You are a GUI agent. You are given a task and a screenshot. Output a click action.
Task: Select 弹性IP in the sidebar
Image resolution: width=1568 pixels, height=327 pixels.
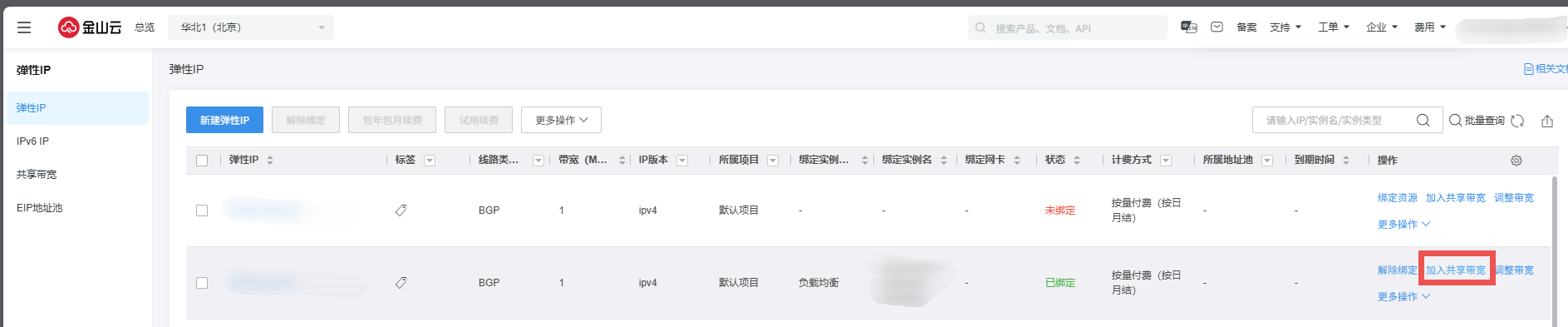[x=77, y=108]
